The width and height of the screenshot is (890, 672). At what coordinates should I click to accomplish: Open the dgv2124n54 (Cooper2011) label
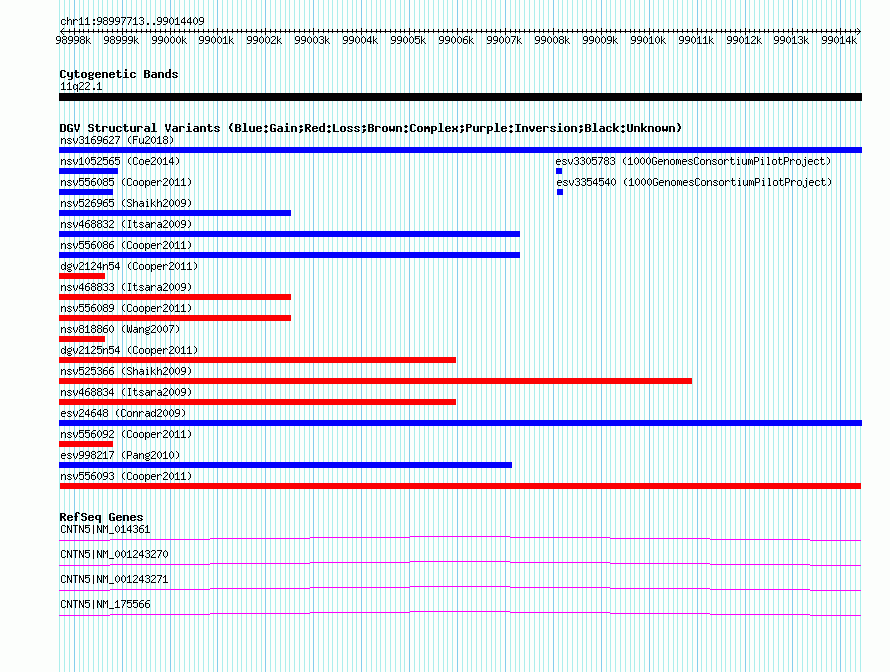(x=129, y=266)
